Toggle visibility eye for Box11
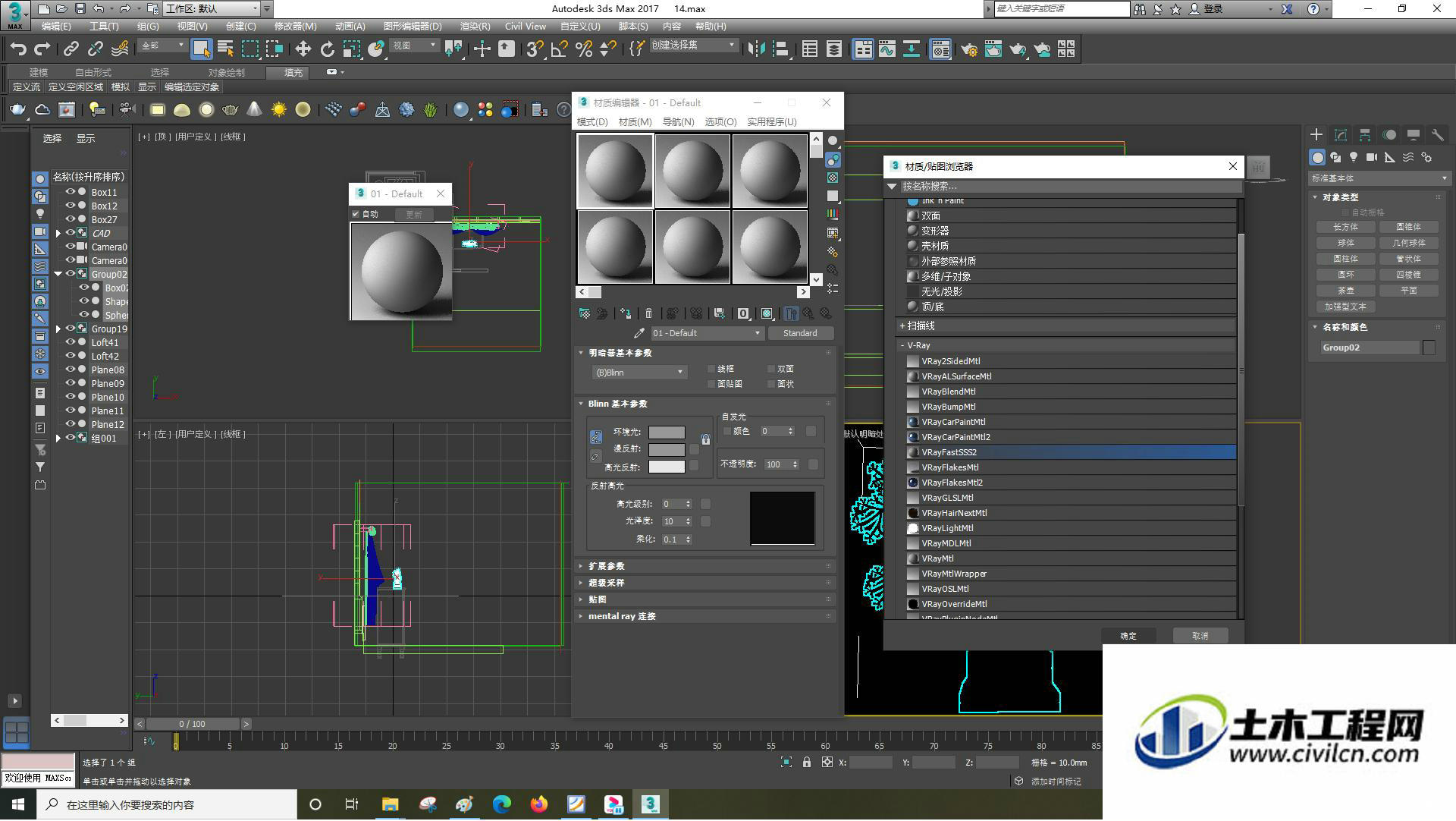Viewport: 1456px width, 821px height. tap(70, 192)
